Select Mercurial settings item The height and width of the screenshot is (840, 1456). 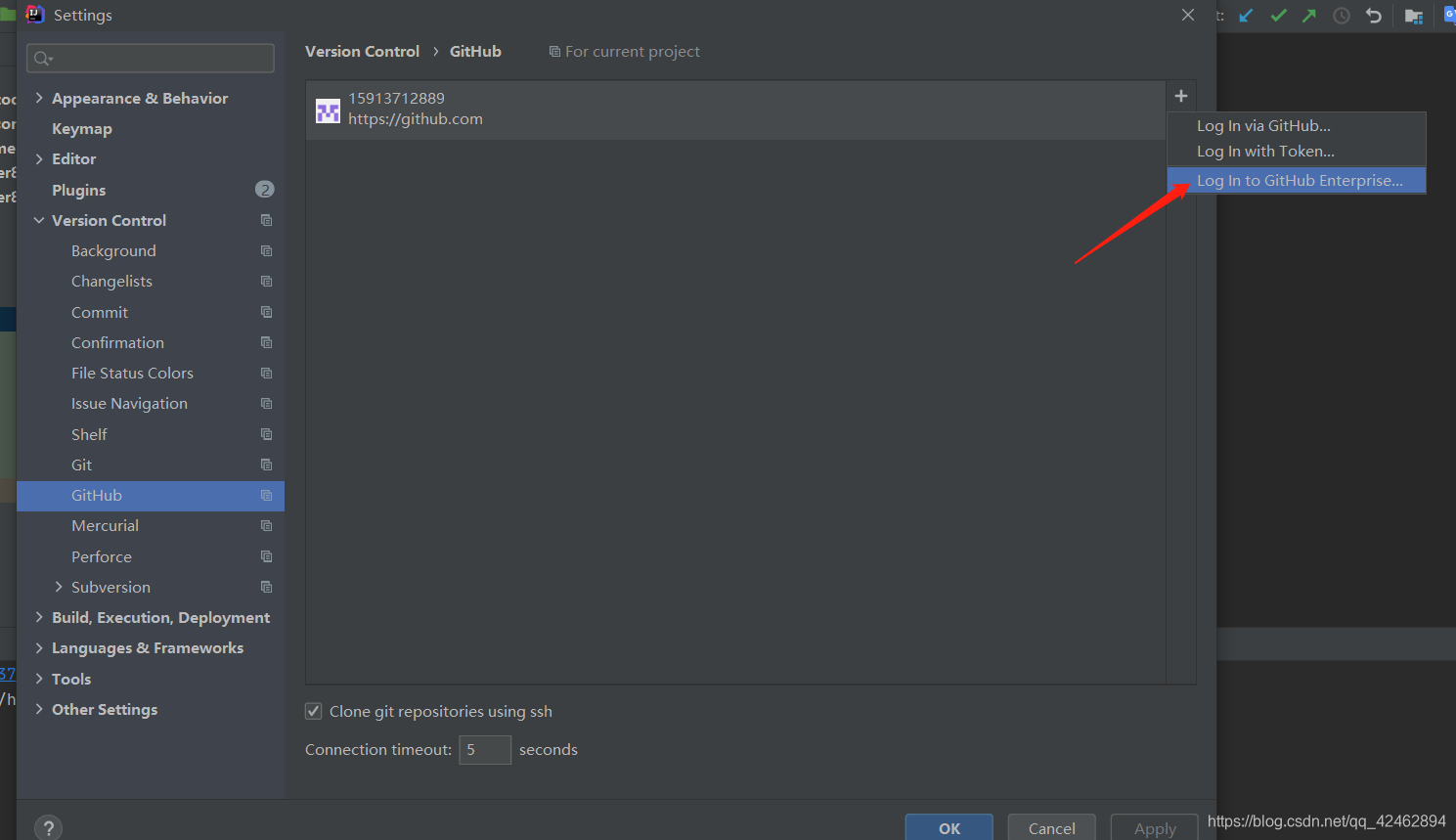(105, 525)
